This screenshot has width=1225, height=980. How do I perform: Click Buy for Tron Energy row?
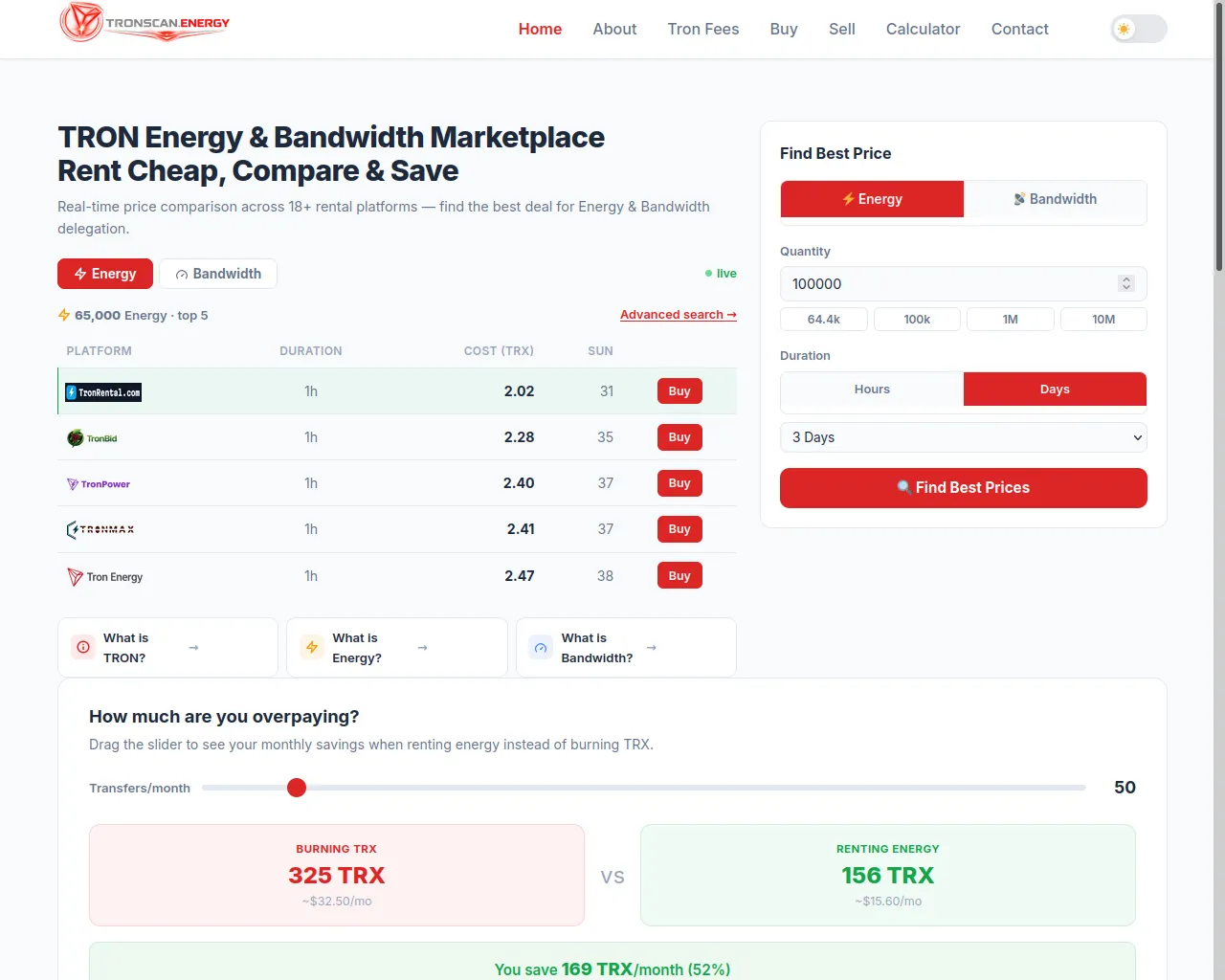point(679,576)
